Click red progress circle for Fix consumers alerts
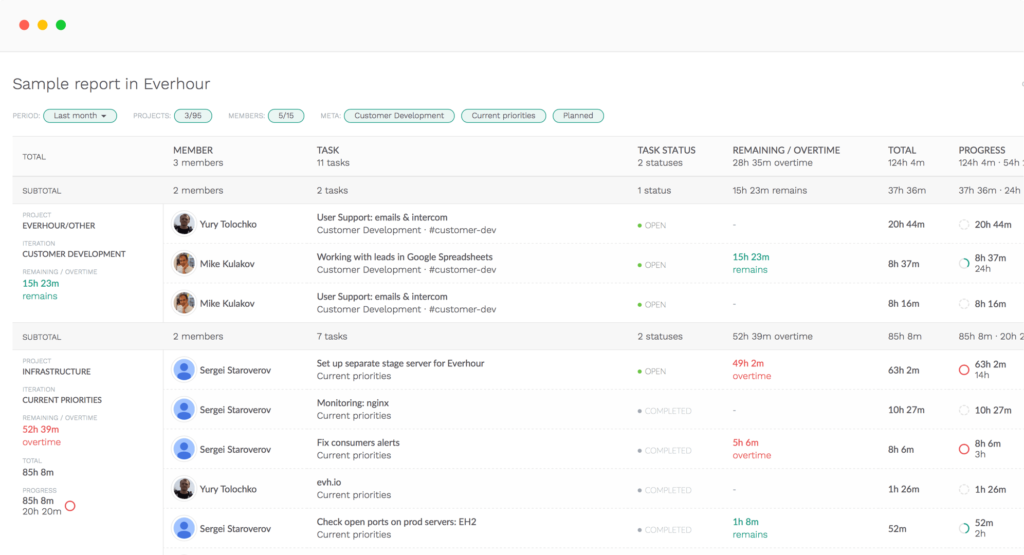Viewport: 1024px width, 555px height. tap(964, 449)
